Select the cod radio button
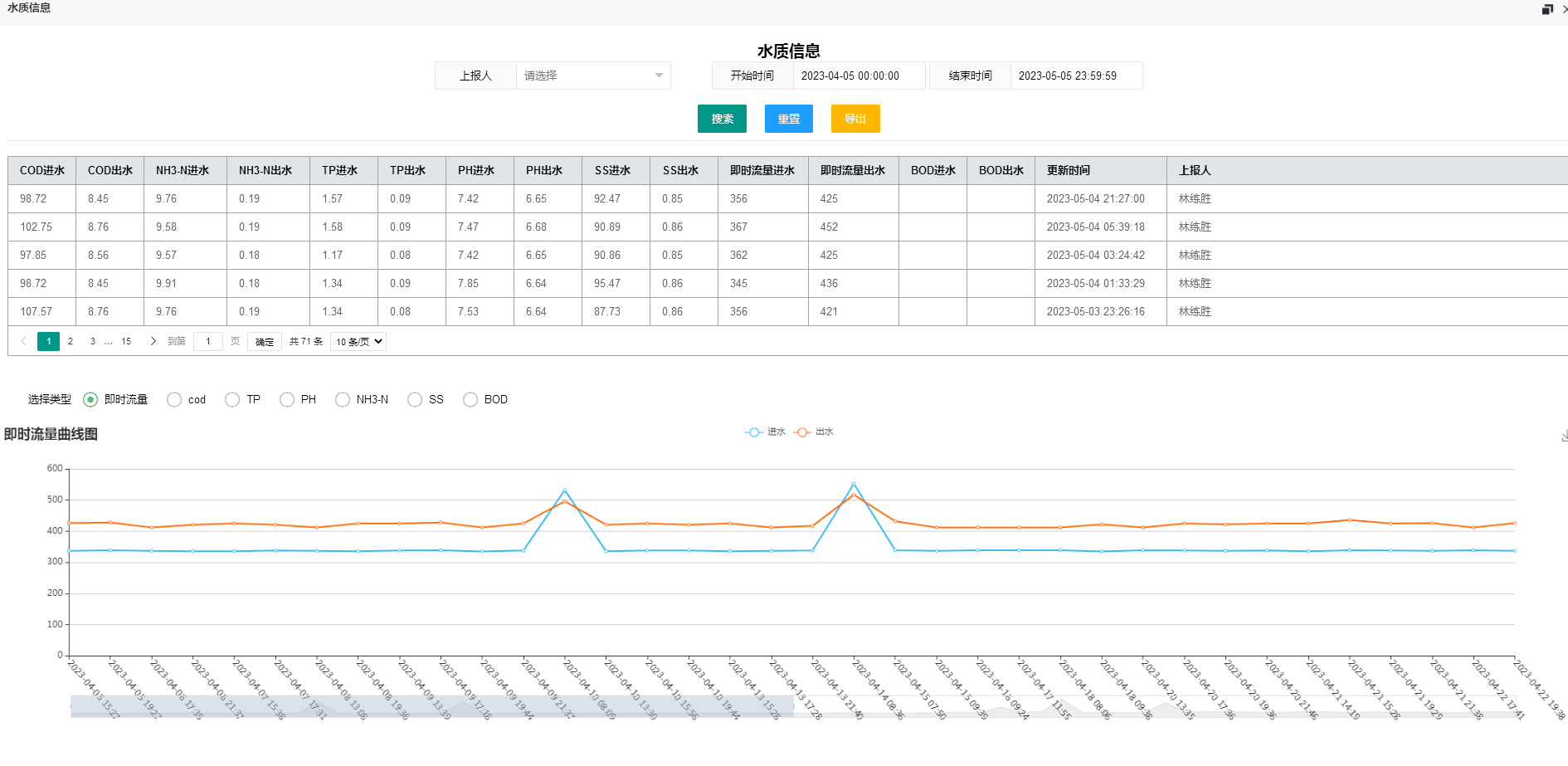The width and height of the screenshot is (1568, 766). [x=174, y=400]
